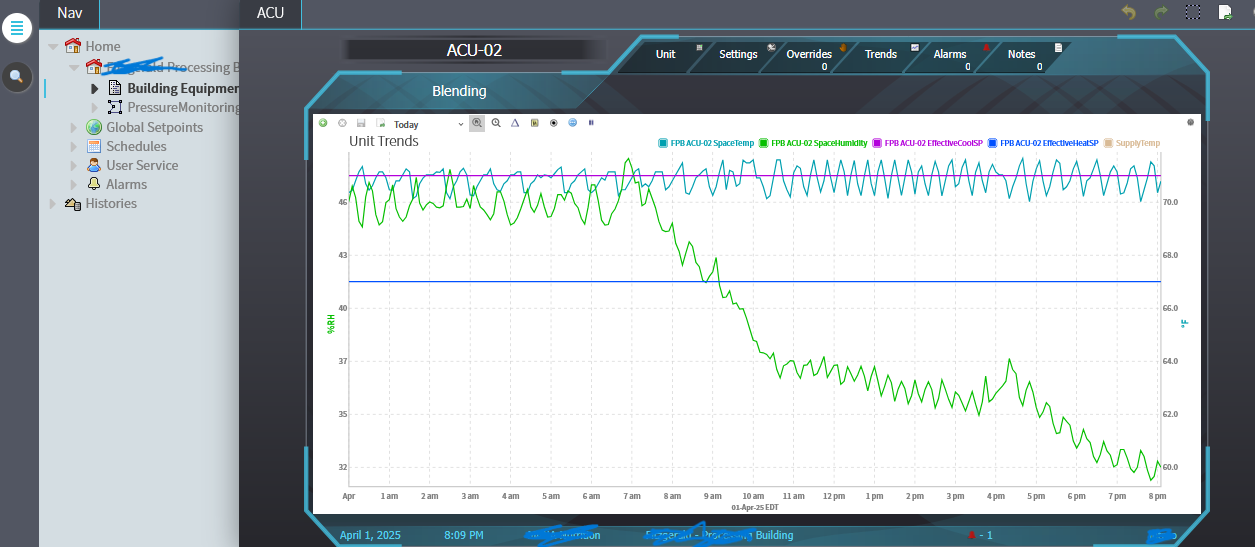
Task: Click the time zoom magnifier icon
Action: point(496,123)
